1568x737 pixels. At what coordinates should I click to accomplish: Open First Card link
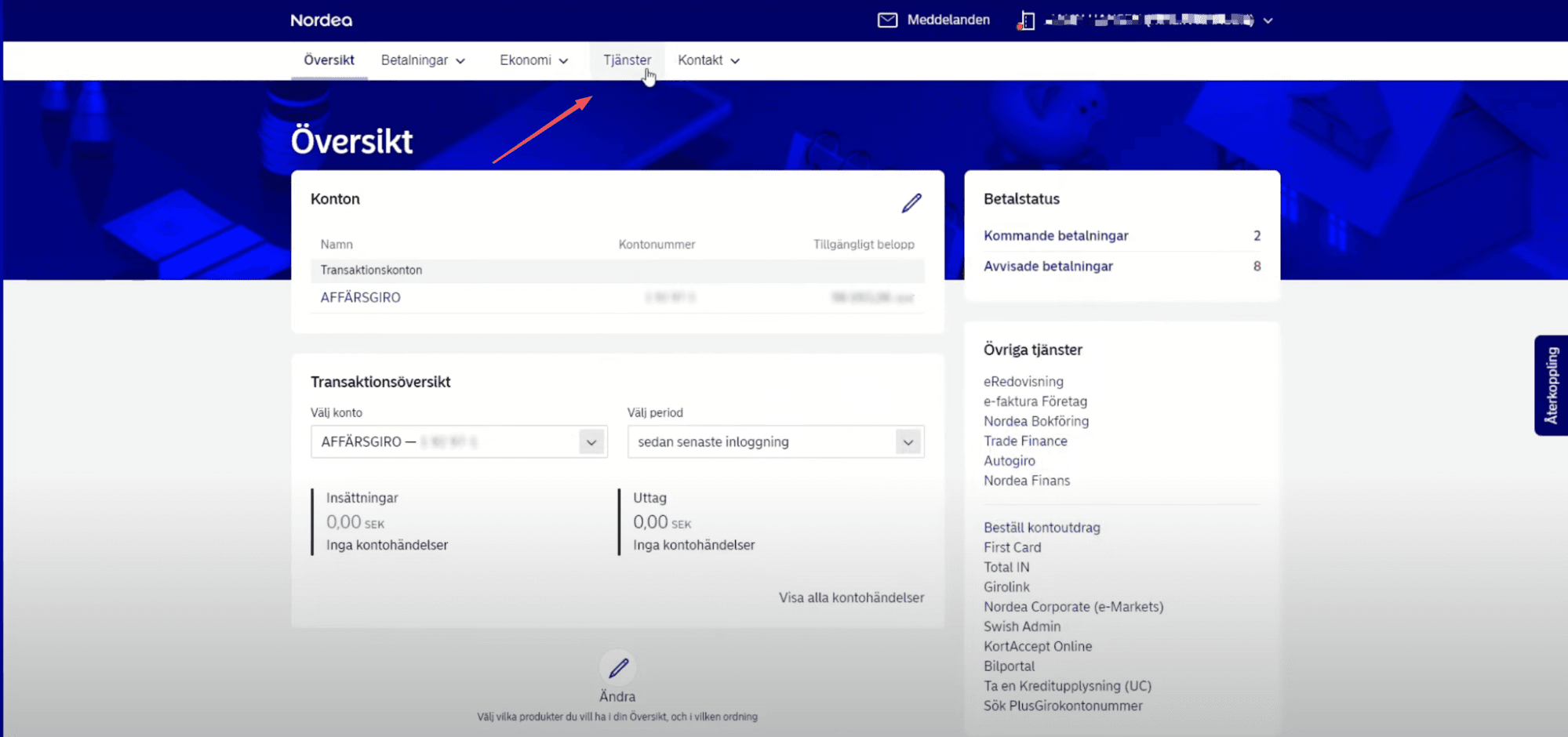1013,547
